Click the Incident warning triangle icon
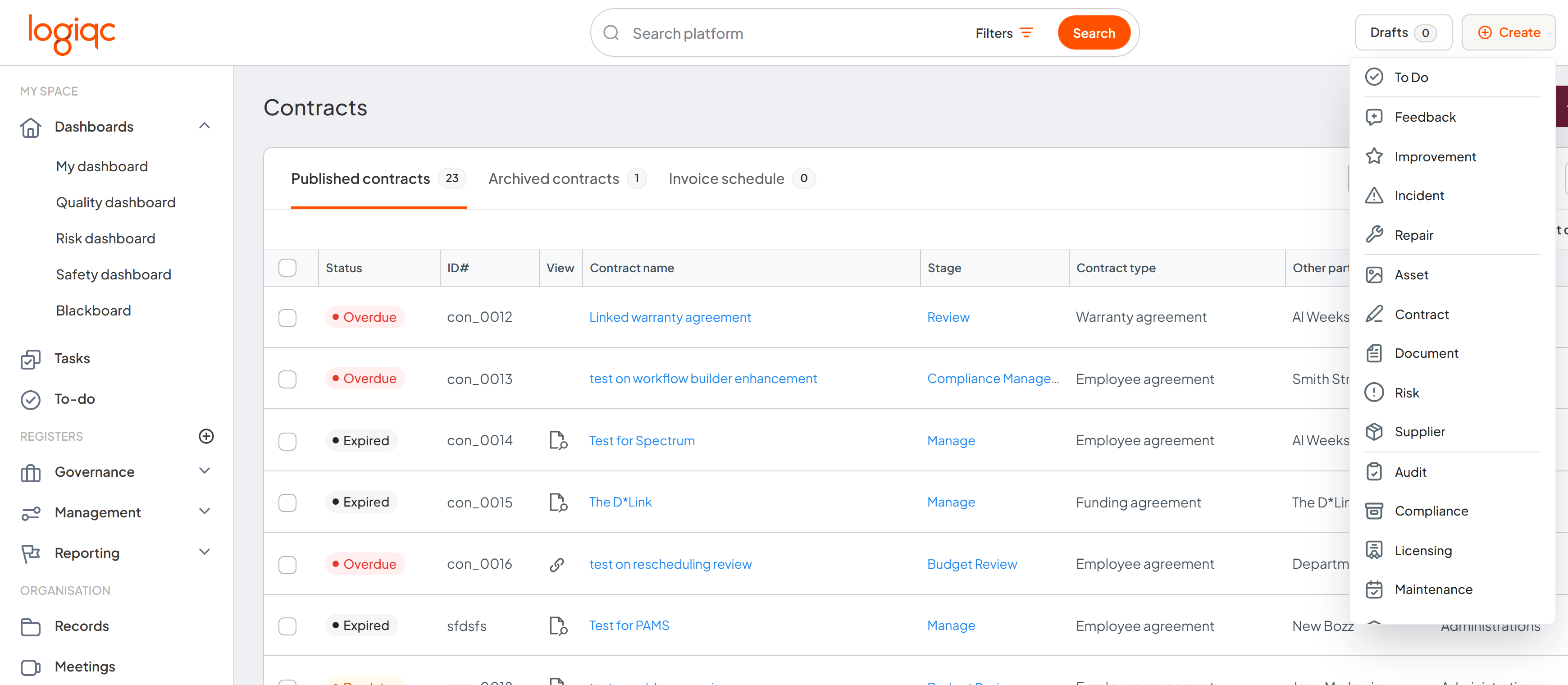This screenshot has width=1568, height=685. pyautogui.click(x=1374, y=196)
